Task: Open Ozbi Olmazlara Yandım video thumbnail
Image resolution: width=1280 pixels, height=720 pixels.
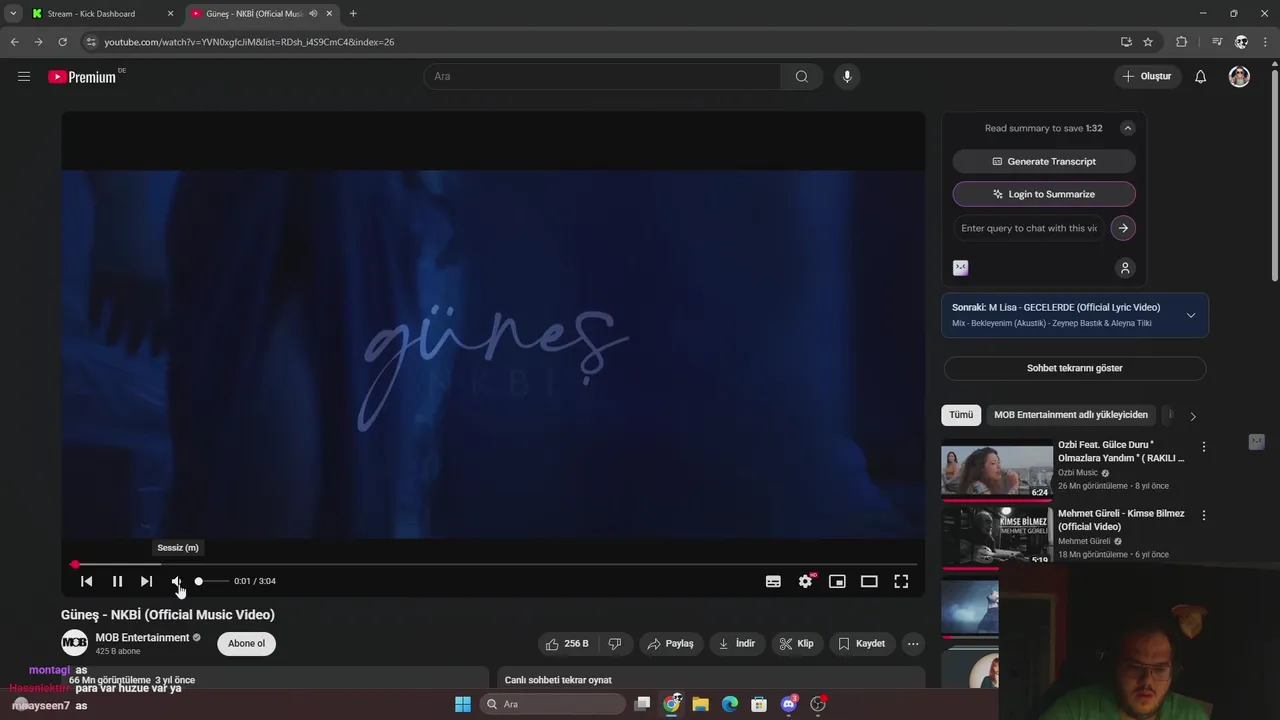Action: click(997, 468)
